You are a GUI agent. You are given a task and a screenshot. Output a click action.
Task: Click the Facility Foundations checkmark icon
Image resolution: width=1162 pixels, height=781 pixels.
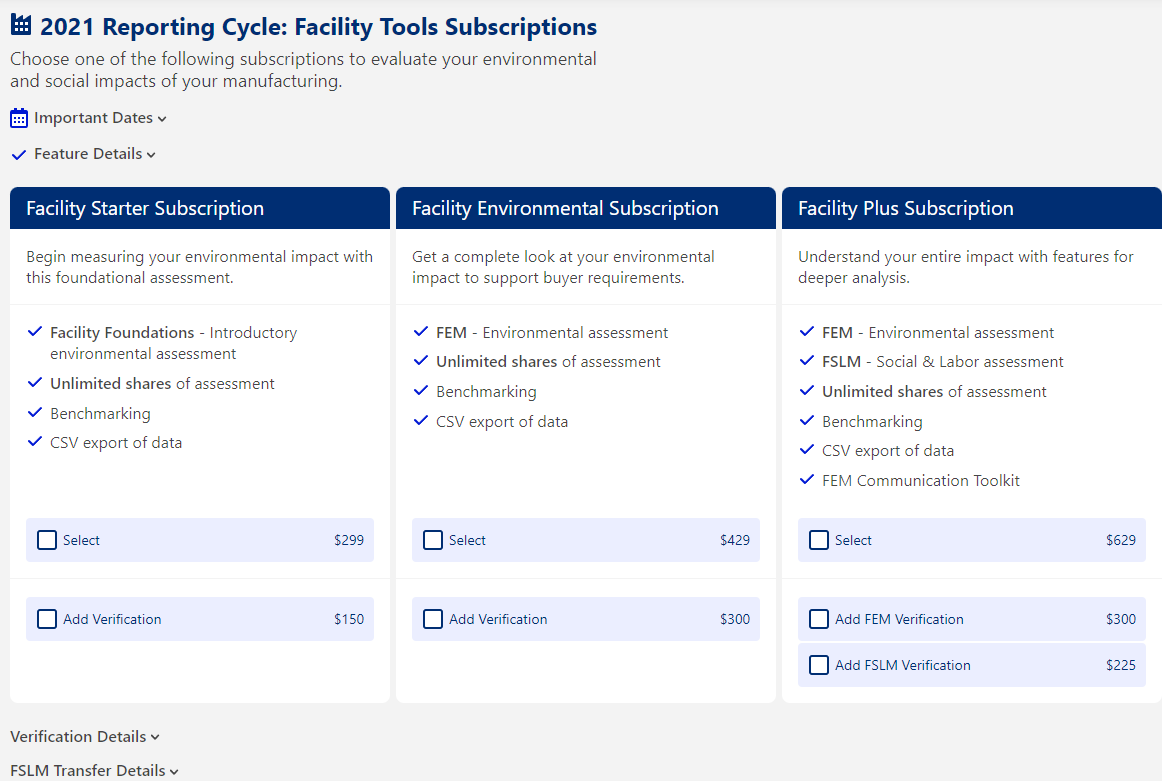35,331
